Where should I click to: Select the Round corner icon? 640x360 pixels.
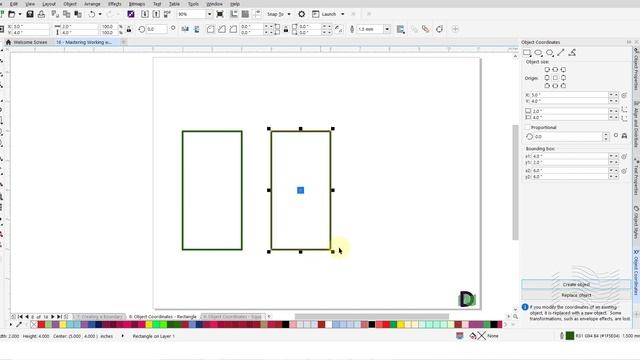211,29
